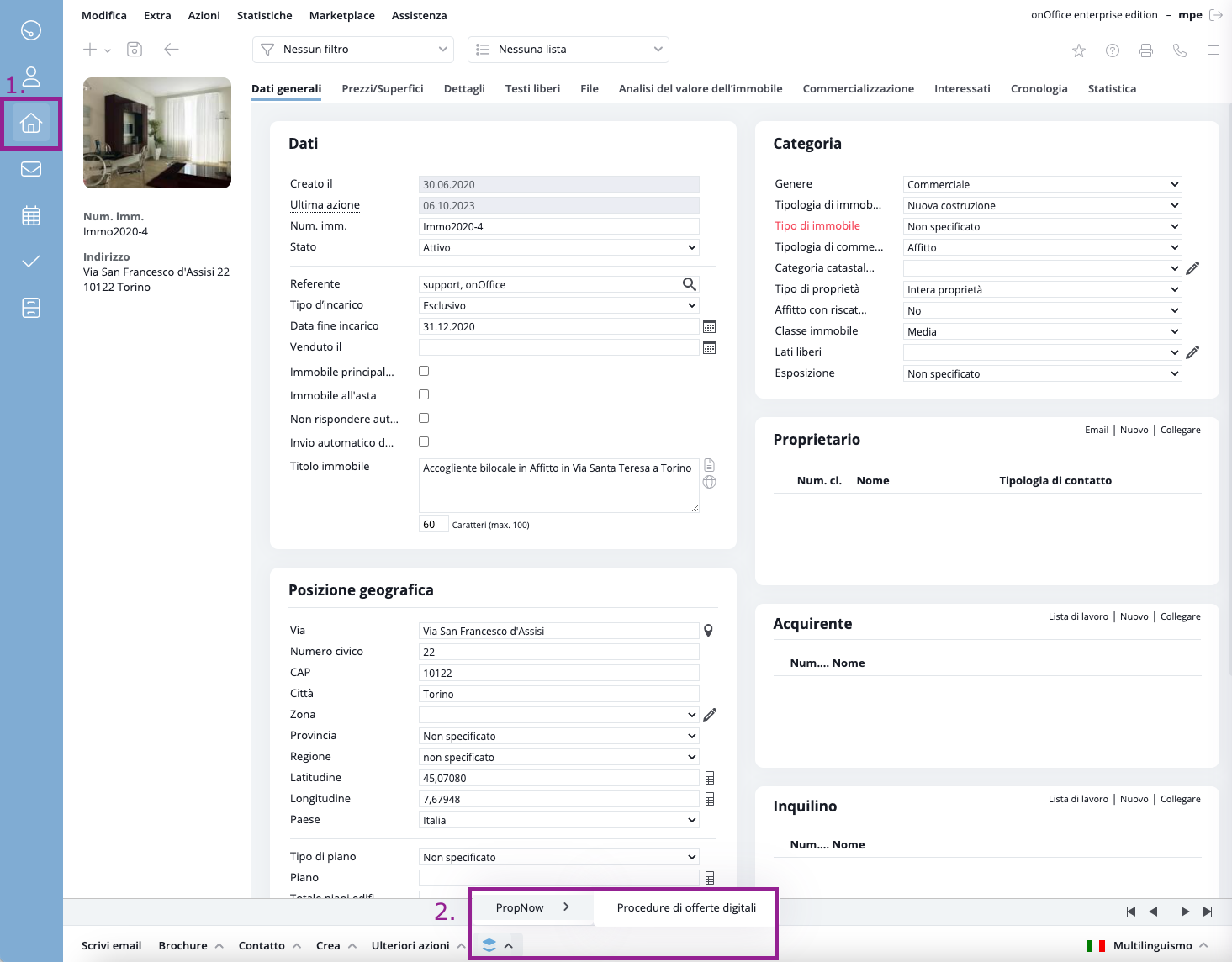Viewport: 1232px width, 962px height.
Task: Click the printer icon in top toolbar
Action: tap(1146, 50)
